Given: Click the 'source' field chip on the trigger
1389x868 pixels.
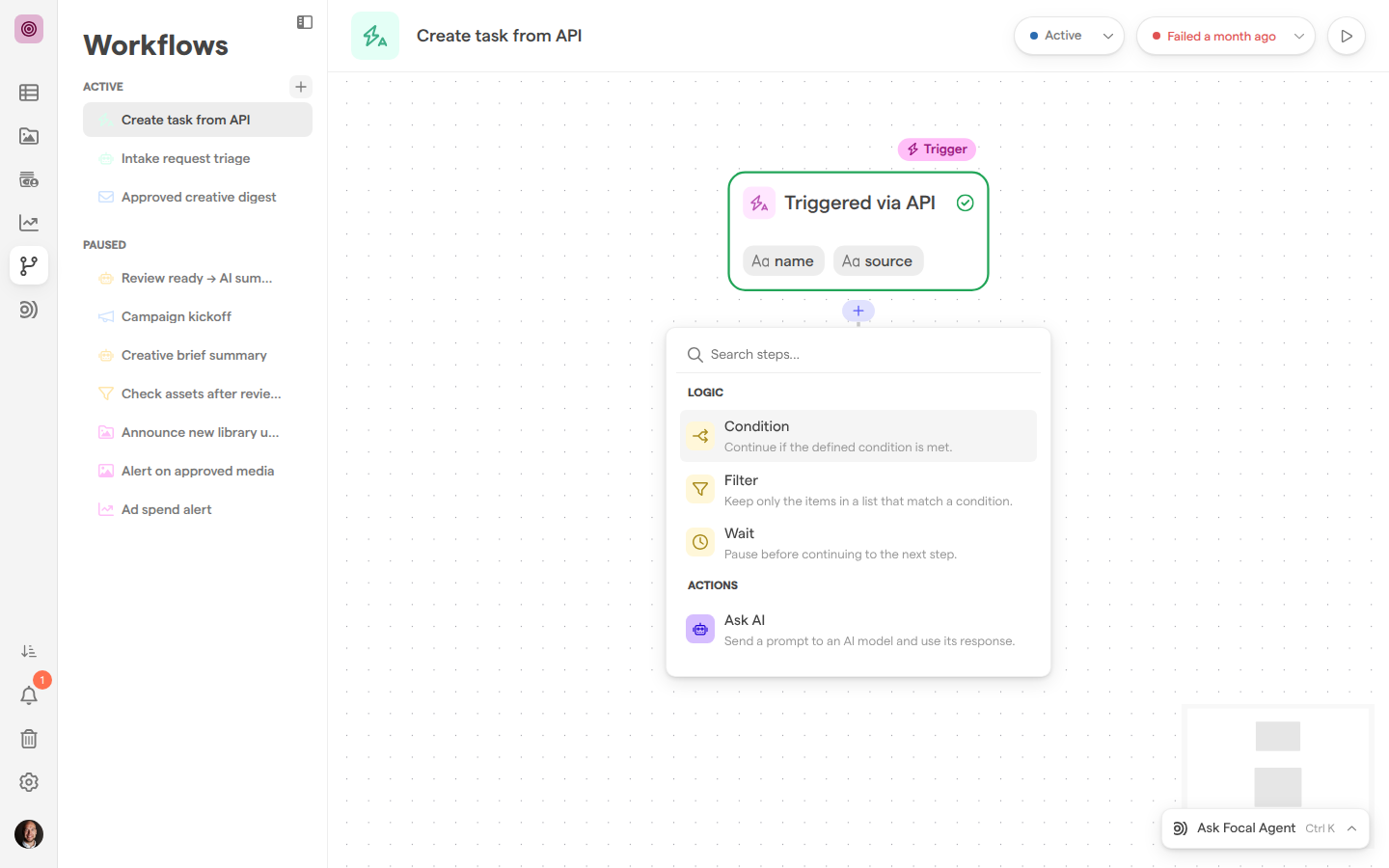Looking at the screenshot, I should click(x=878, y=260).
